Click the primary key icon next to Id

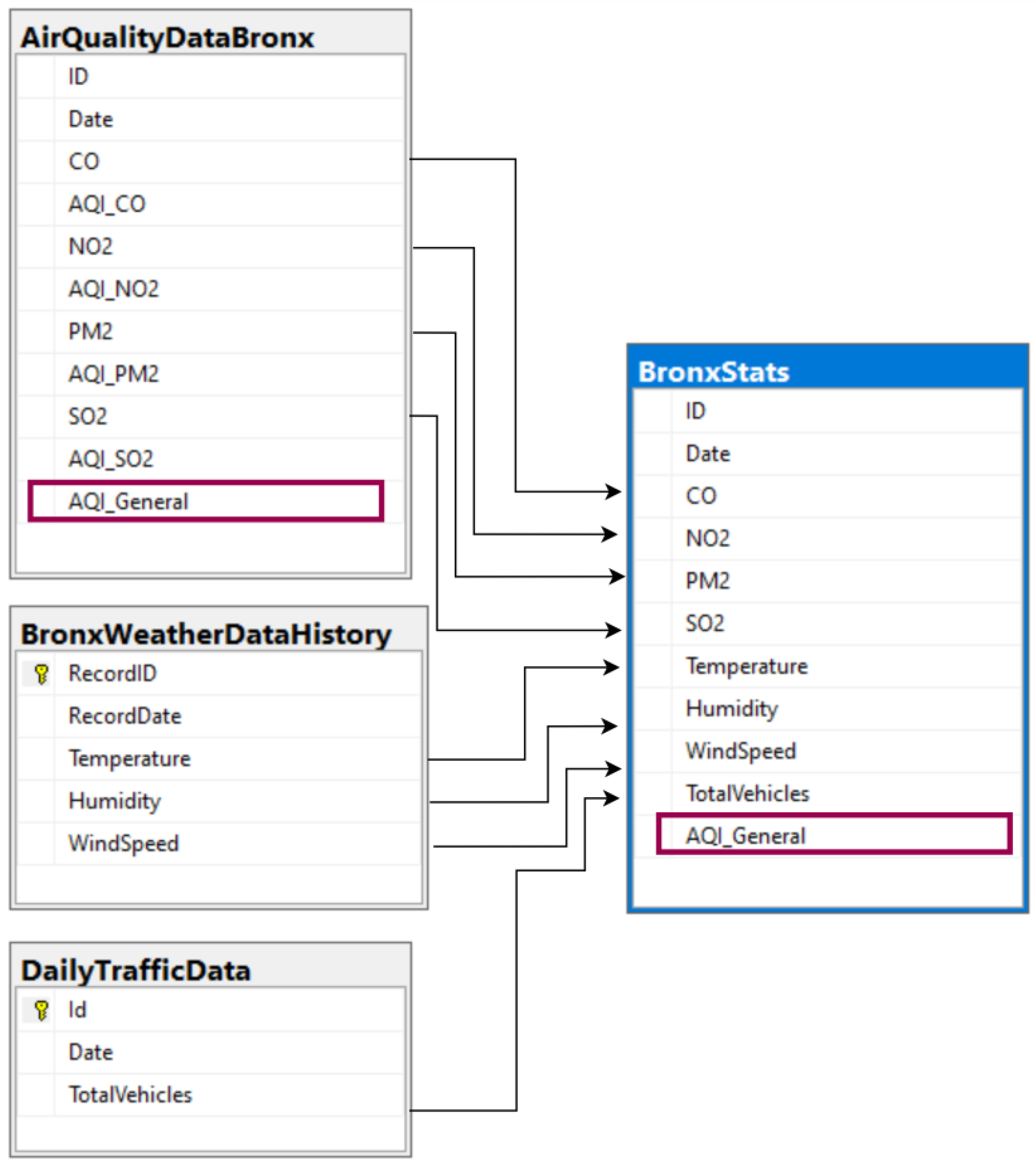[41, 1010]
